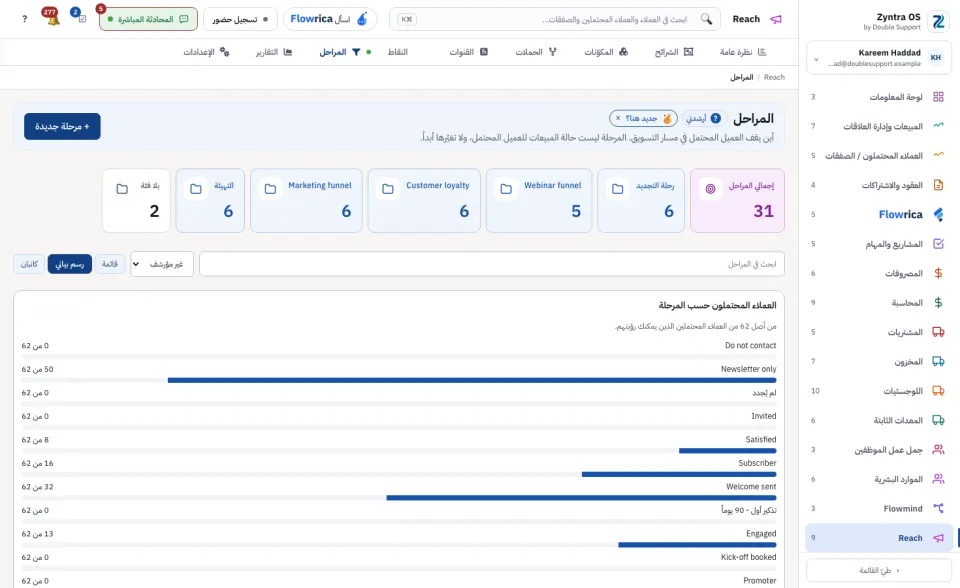This screenshot has width=960, height=588.
Task: Click the مرحلة جديدة new stage button
Action: [62, 126]
